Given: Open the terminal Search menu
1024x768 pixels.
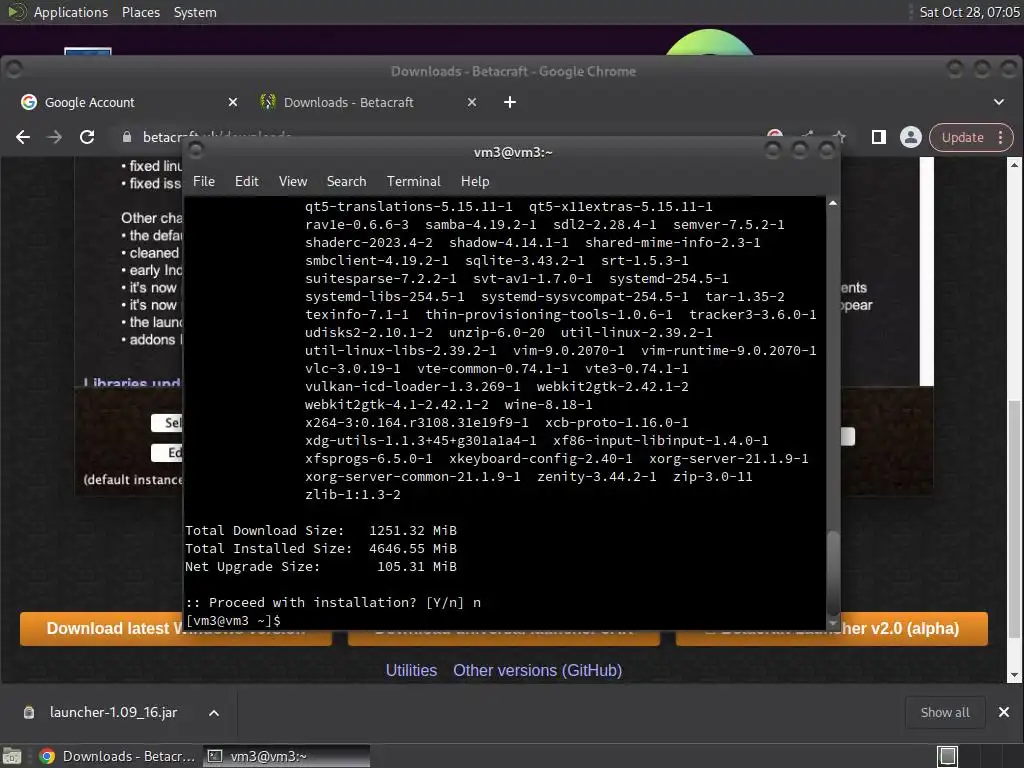Looking at the screenshot, I should [346, 182].
